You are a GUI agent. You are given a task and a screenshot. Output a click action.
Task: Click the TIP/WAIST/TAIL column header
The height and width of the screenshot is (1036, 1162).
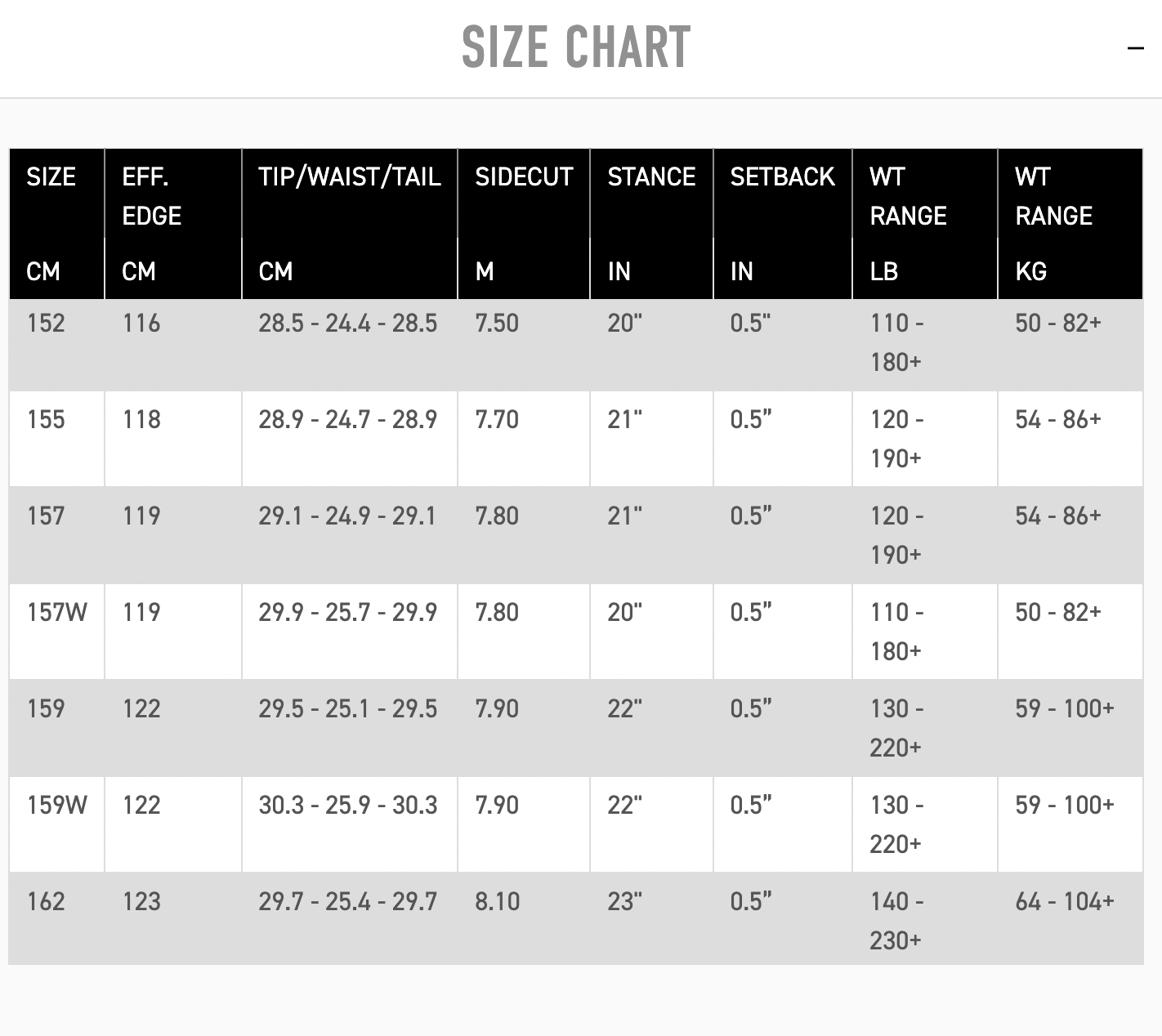(350, 176)
